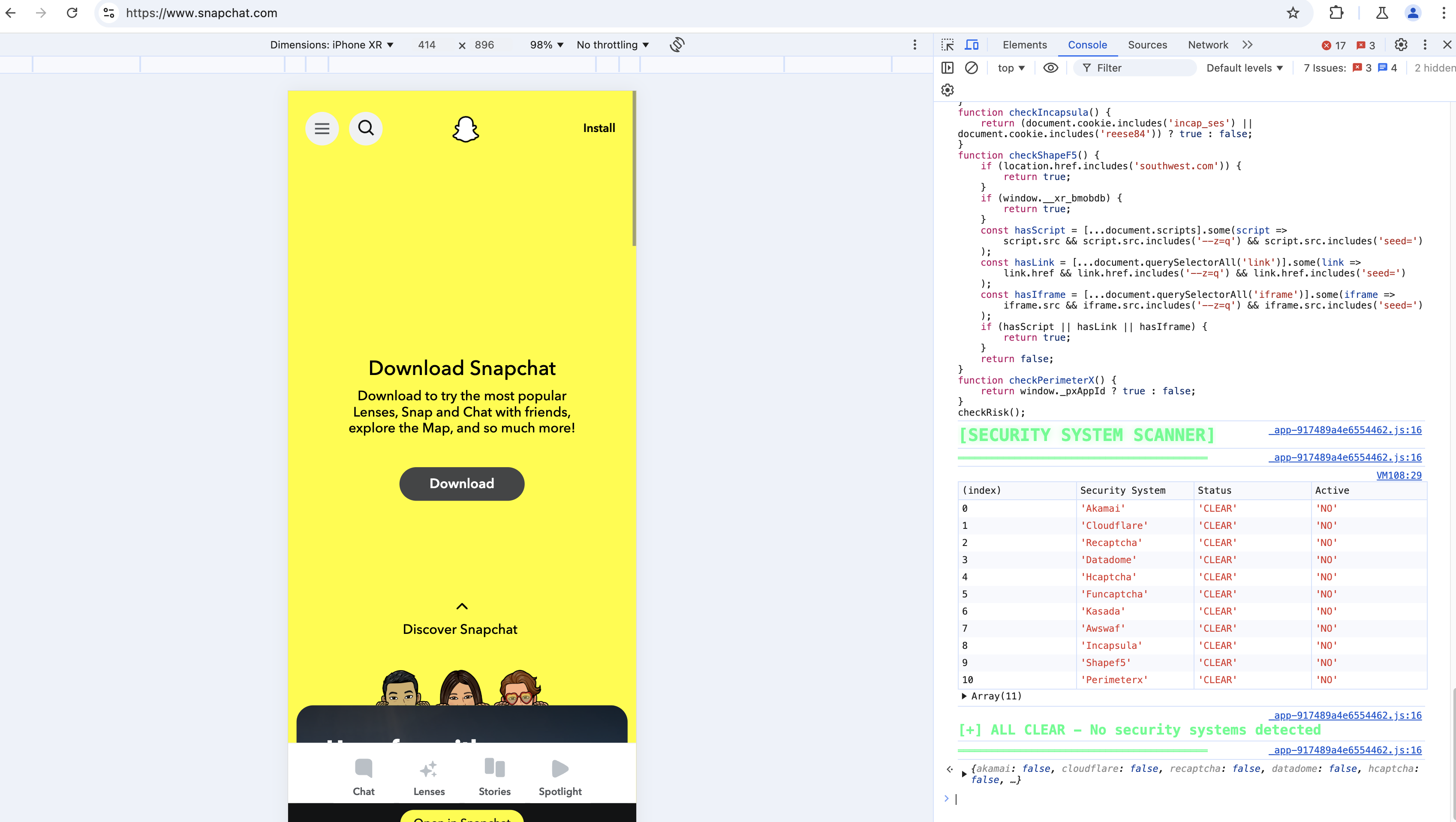Toggle the device toolbar icon

(x=972, y=45)
